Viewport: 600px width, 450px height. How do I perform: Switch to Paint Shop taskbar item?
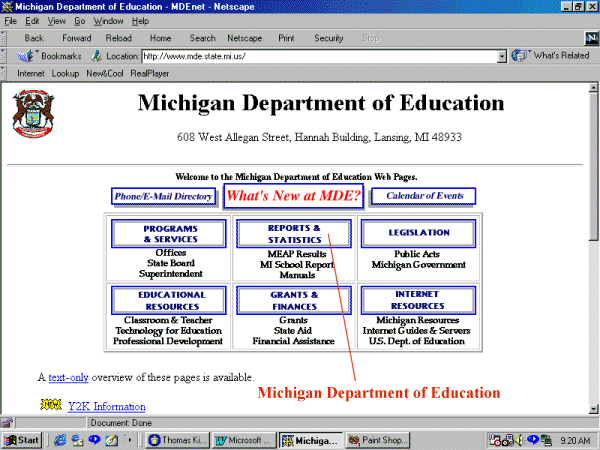click(379, 439)
